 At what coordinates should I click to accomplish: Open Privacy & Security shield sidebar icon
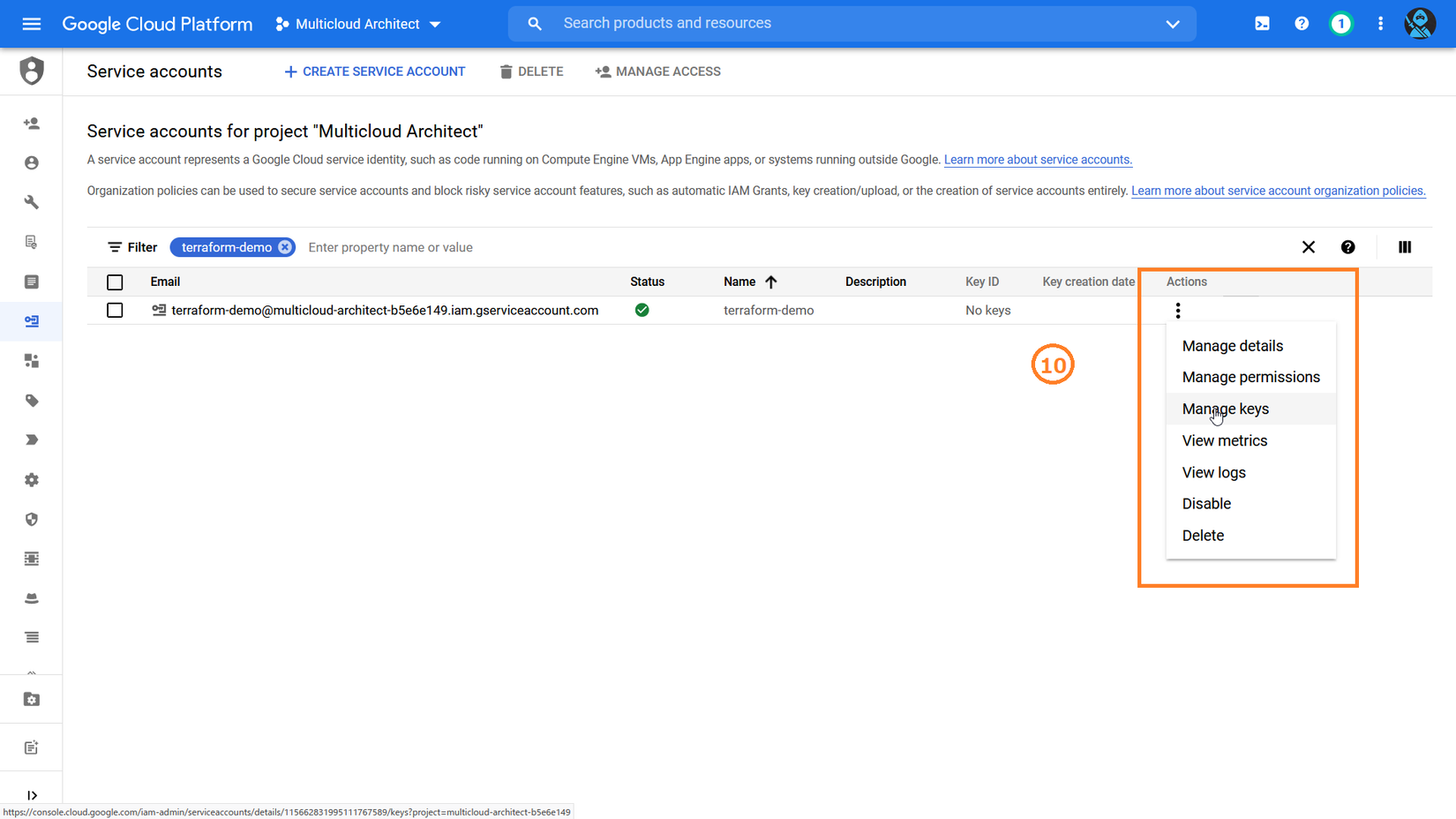(x=32, y=519)
